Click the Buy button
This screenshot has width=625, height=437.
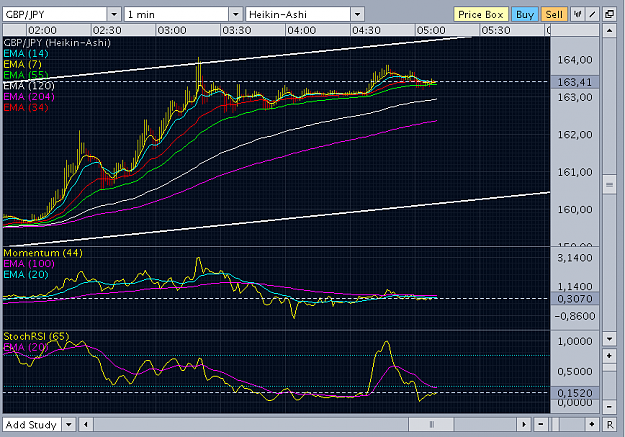coord(525,15)
